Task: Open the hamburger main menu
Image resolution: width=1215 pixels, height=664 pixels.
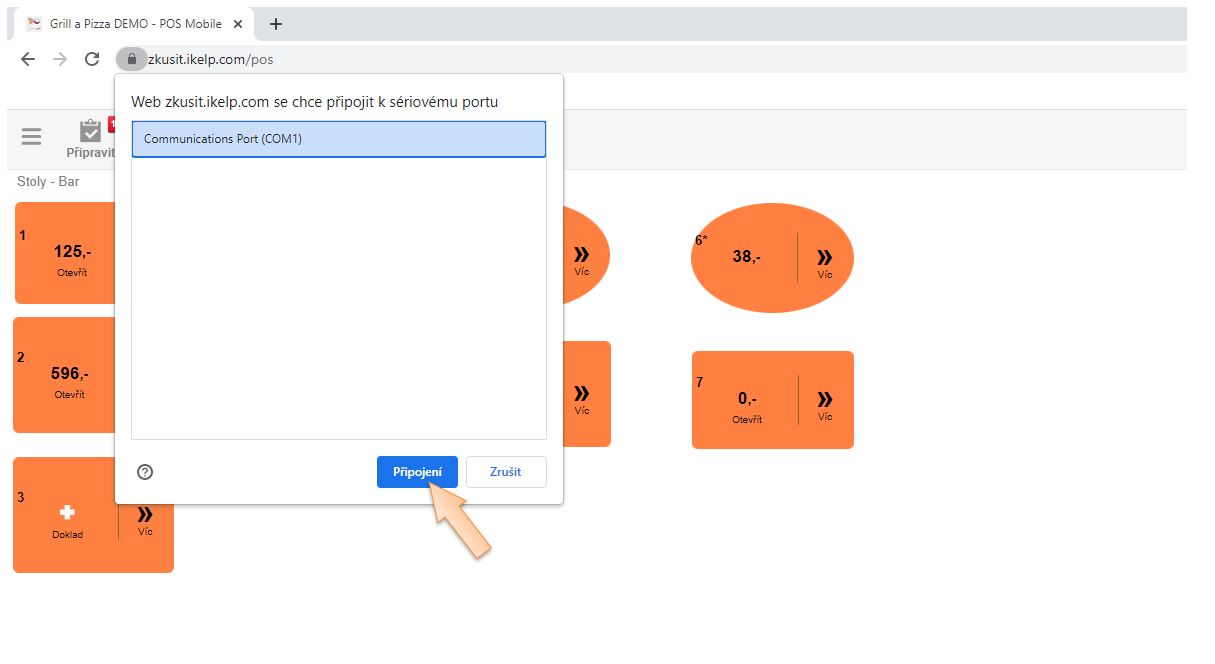Action: coord(32,137)
